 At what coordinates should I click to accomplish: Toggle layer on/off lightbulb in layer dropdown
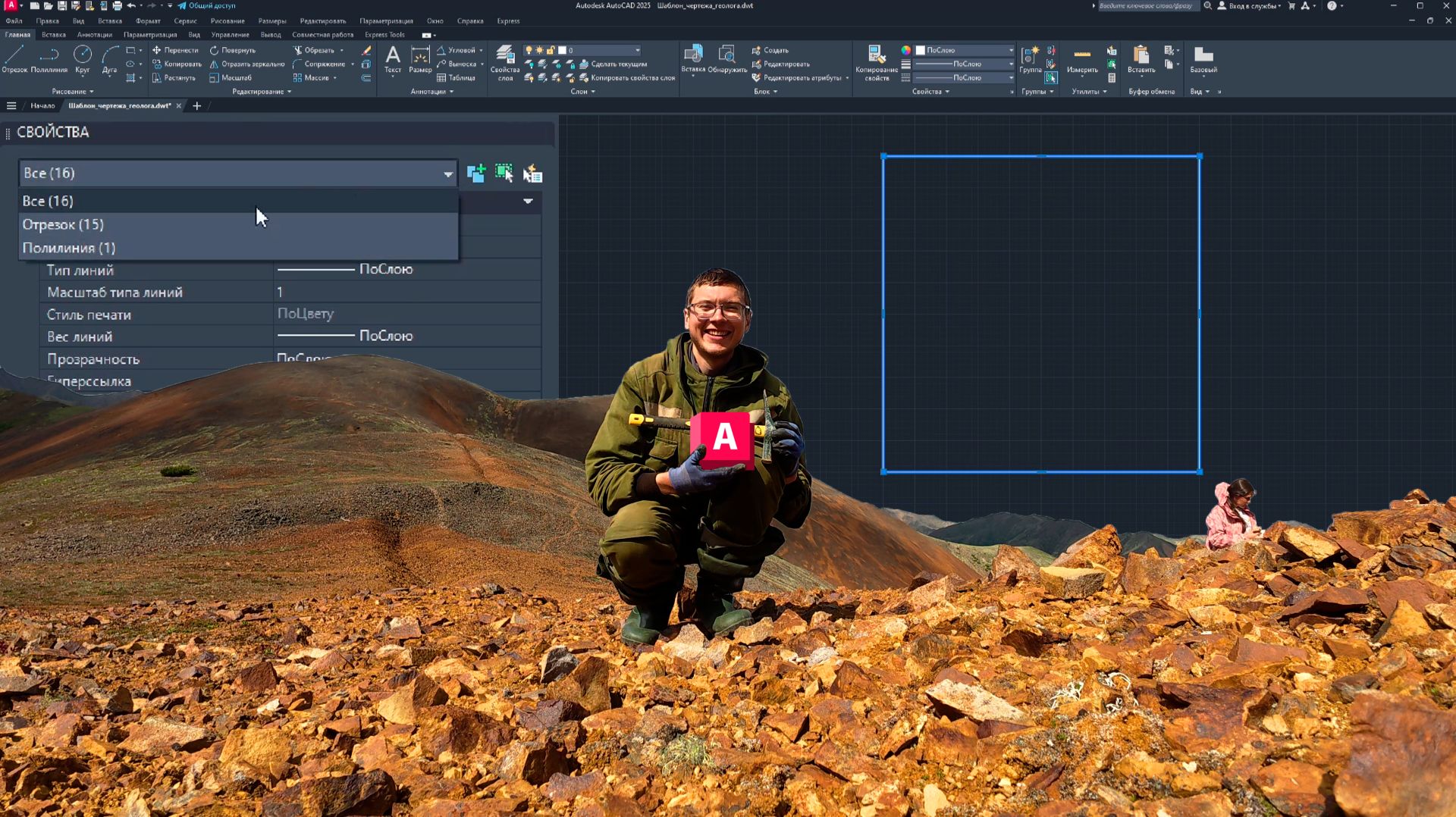[529, 50]
